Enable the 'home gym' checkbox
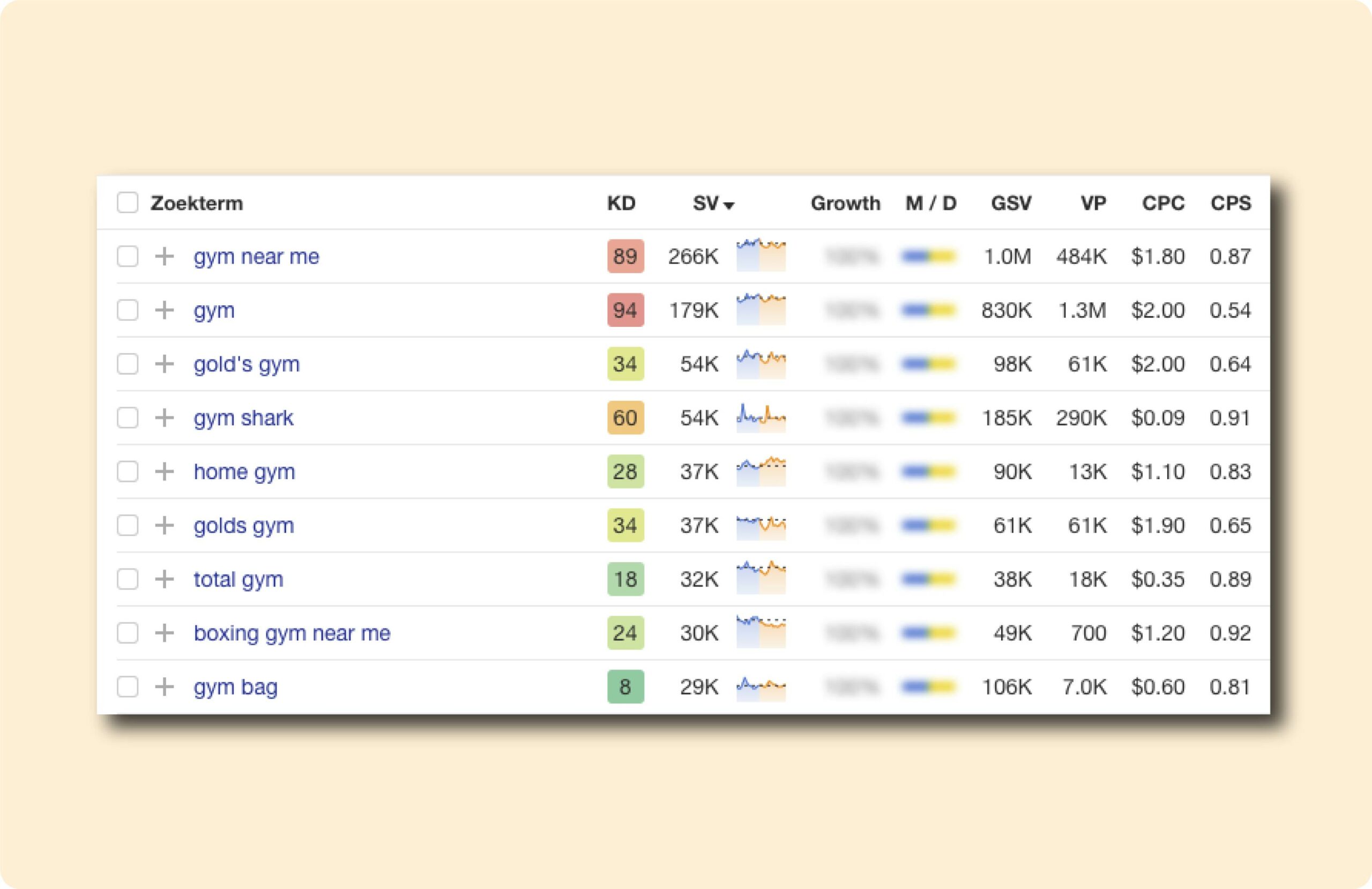The width and height of the screenshot is (1372, 889). [128, 472]
